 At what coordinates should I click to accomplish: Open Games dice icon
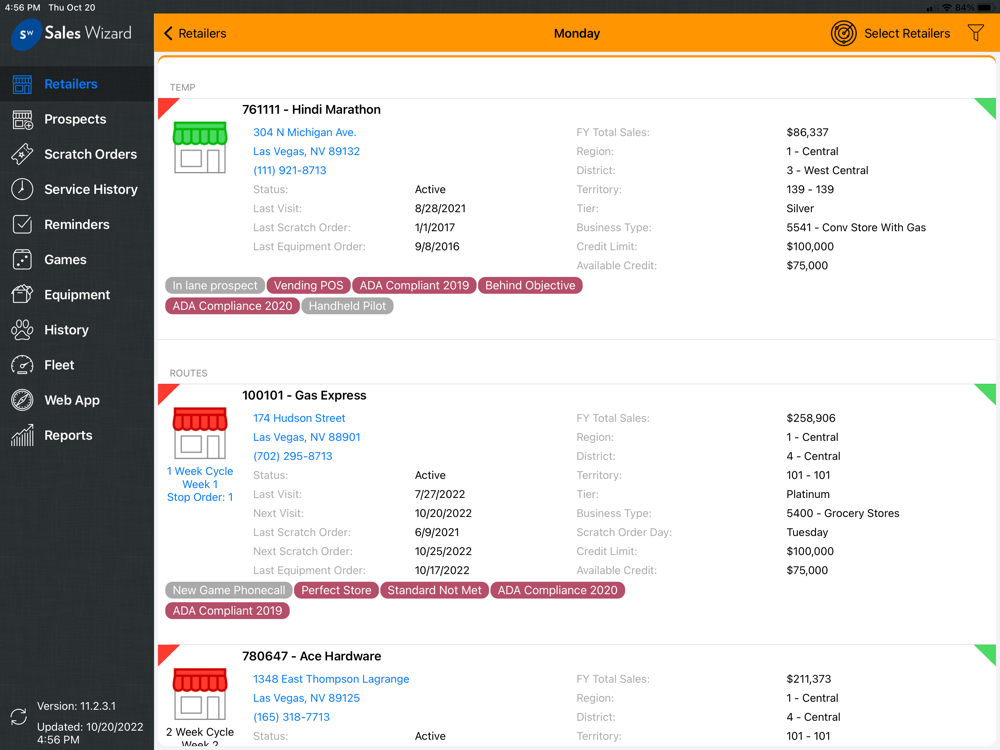22,260
